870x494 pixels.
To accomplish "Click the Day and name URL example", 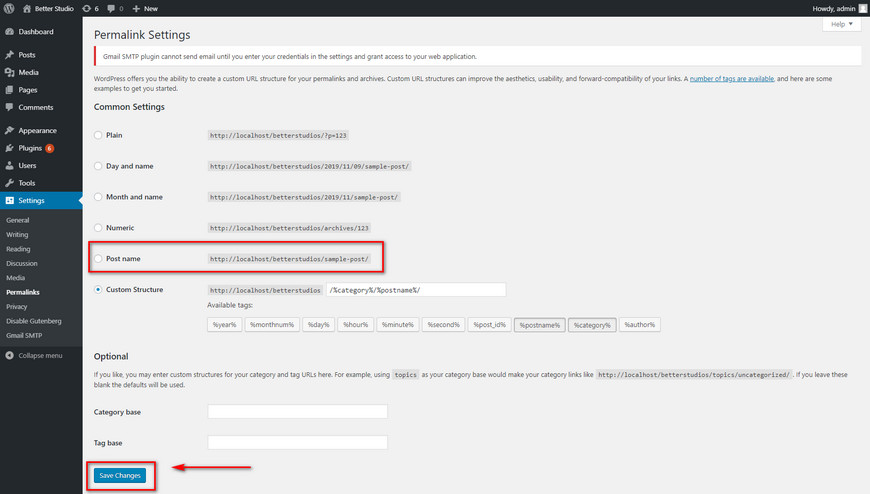I will pyautogui.click(x=310, y=166).
